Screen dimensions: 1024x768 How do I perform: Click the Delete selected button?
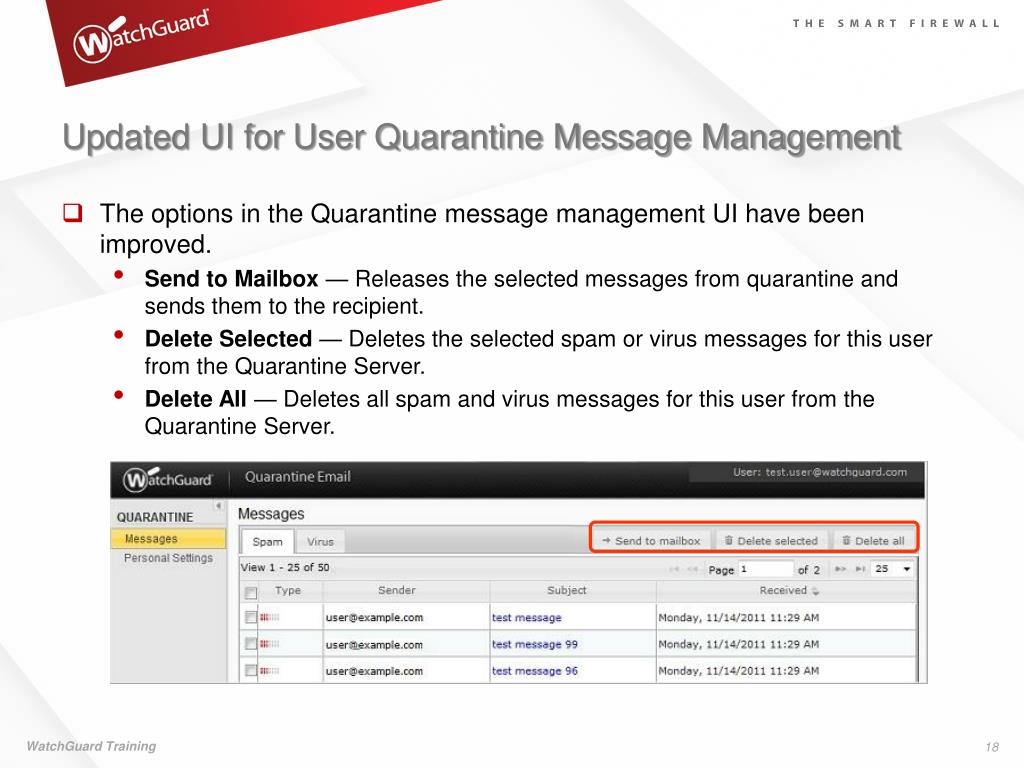pyautogui.click(x=771, y=541)
